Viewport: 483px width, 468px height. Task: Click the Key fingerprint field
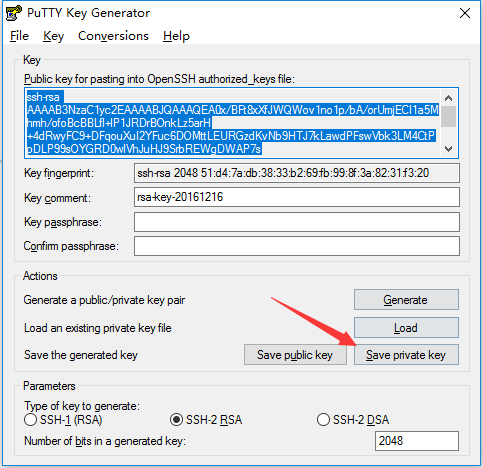click(x=297, y=173)
